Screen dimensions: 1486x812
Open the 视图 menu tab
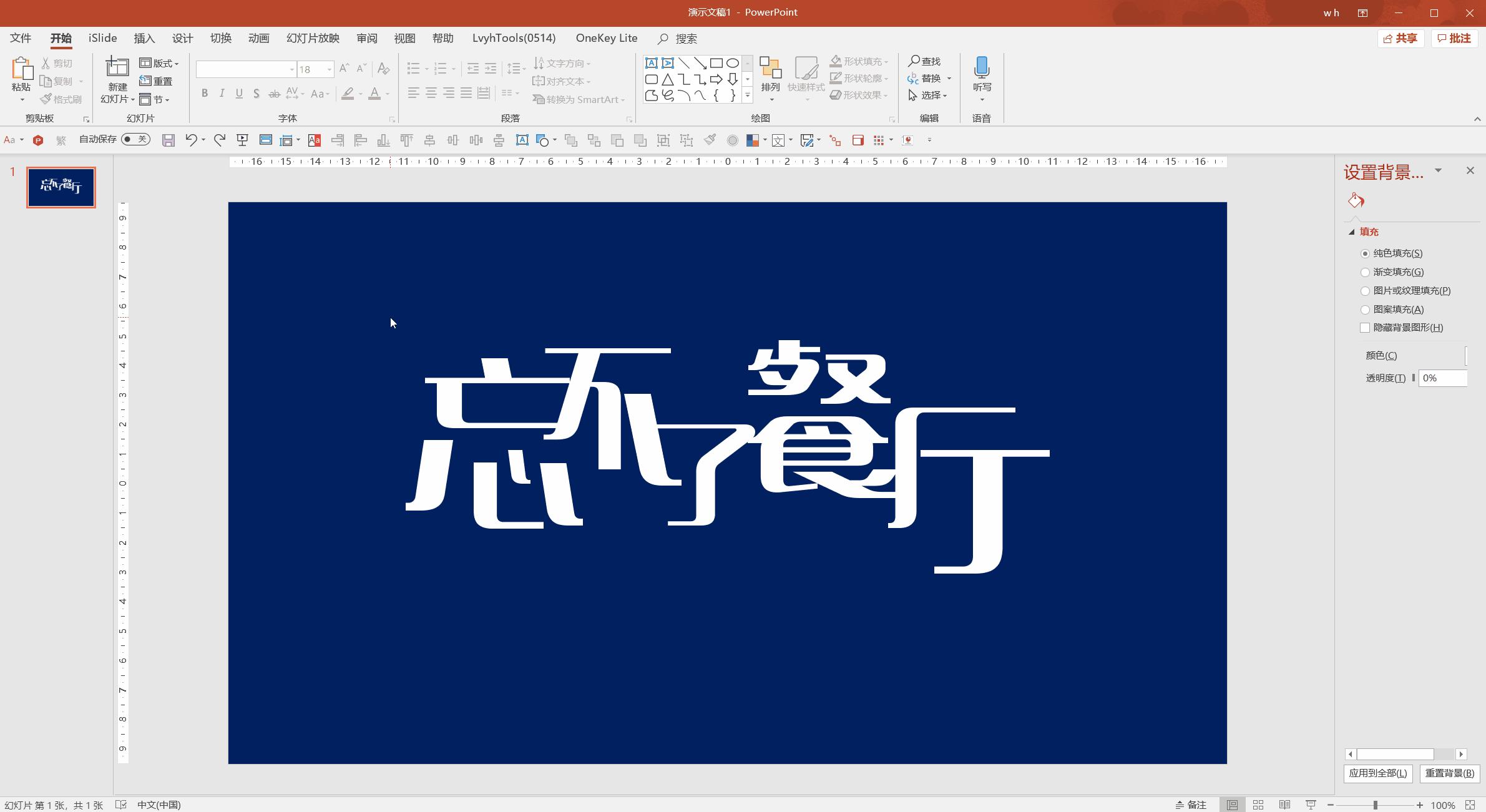click(x=405, y=38)
